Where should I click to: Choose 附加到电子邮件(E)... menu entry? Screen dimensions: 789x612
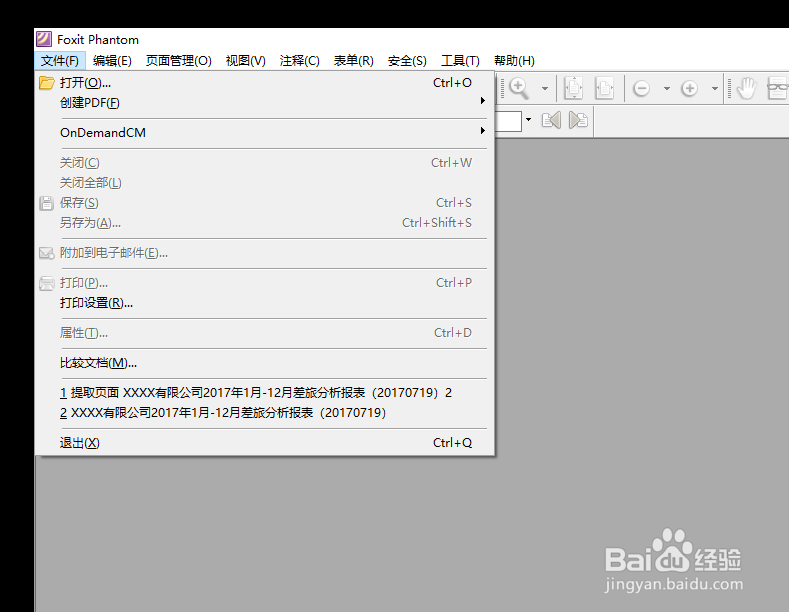tap(265, 253)
